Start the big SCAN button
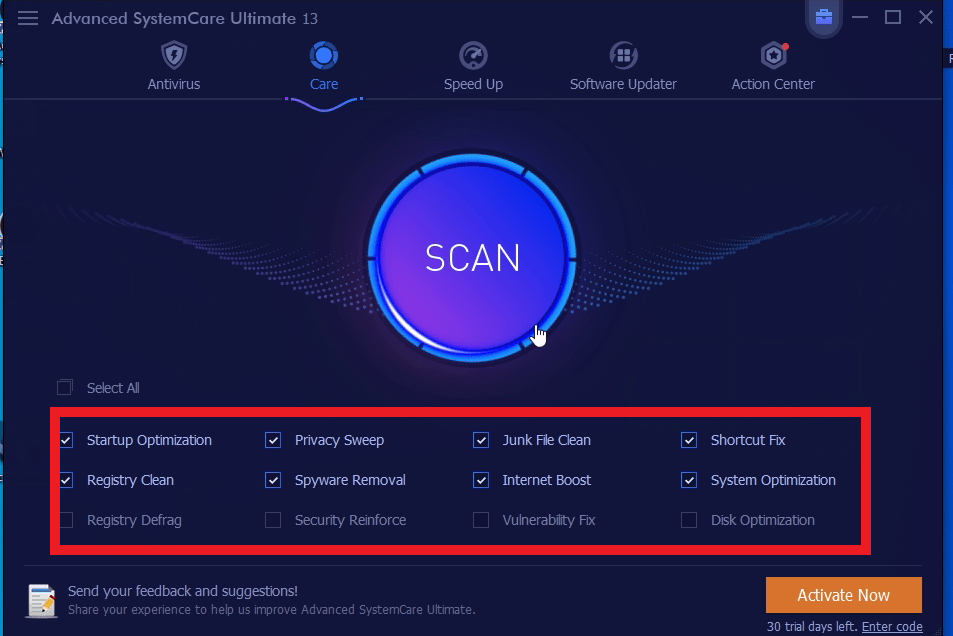 point(472,258)
